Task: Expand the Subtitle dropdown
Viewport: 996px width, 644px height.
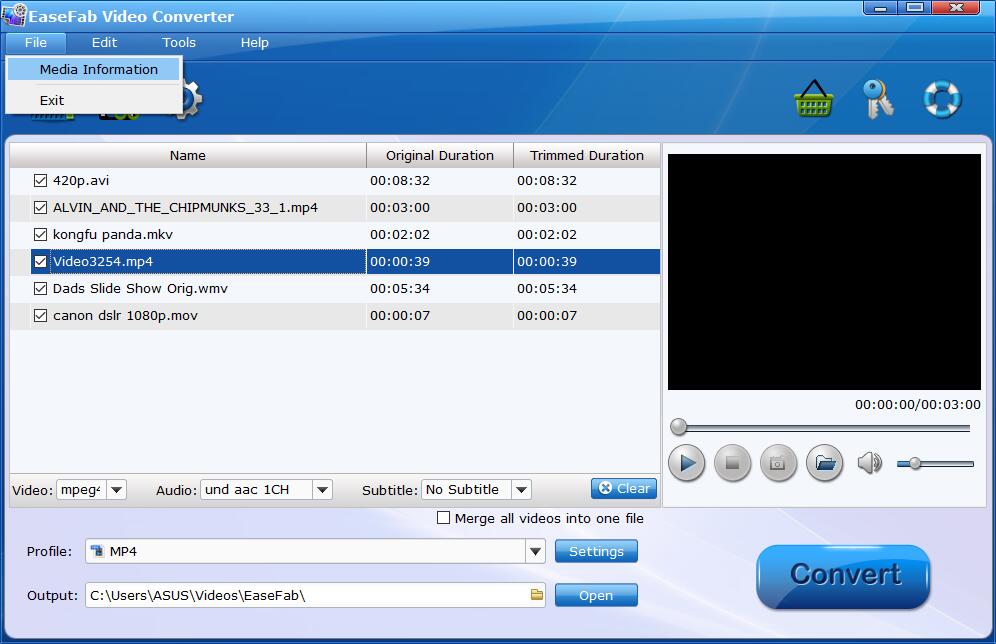Action: (522, 490)
